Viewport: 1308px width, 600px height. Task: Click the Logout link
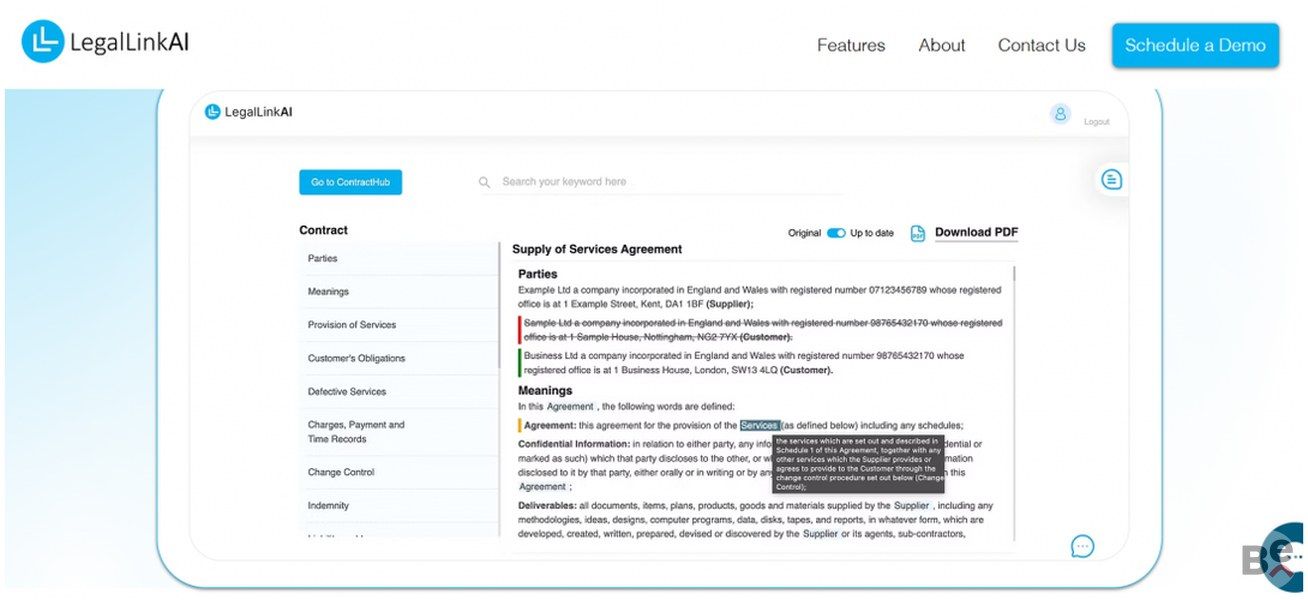tap(1097, 122)
